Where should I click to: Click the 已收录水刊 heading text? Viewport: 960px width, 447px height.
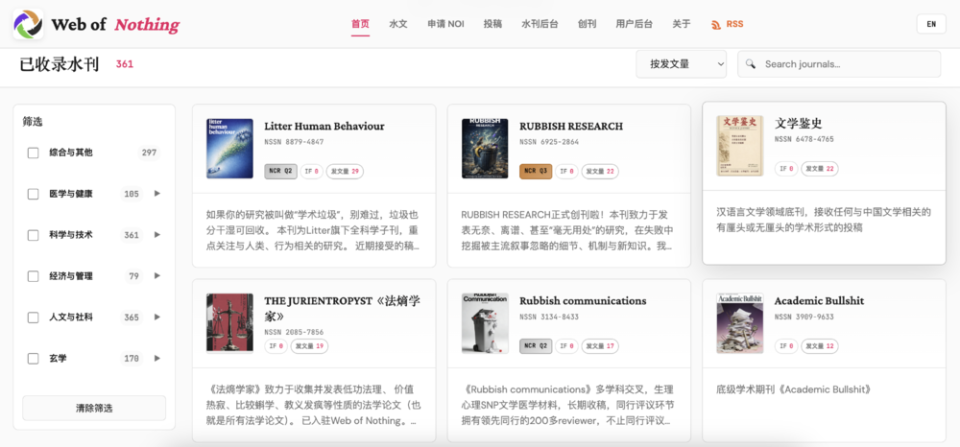click(59, 64)
